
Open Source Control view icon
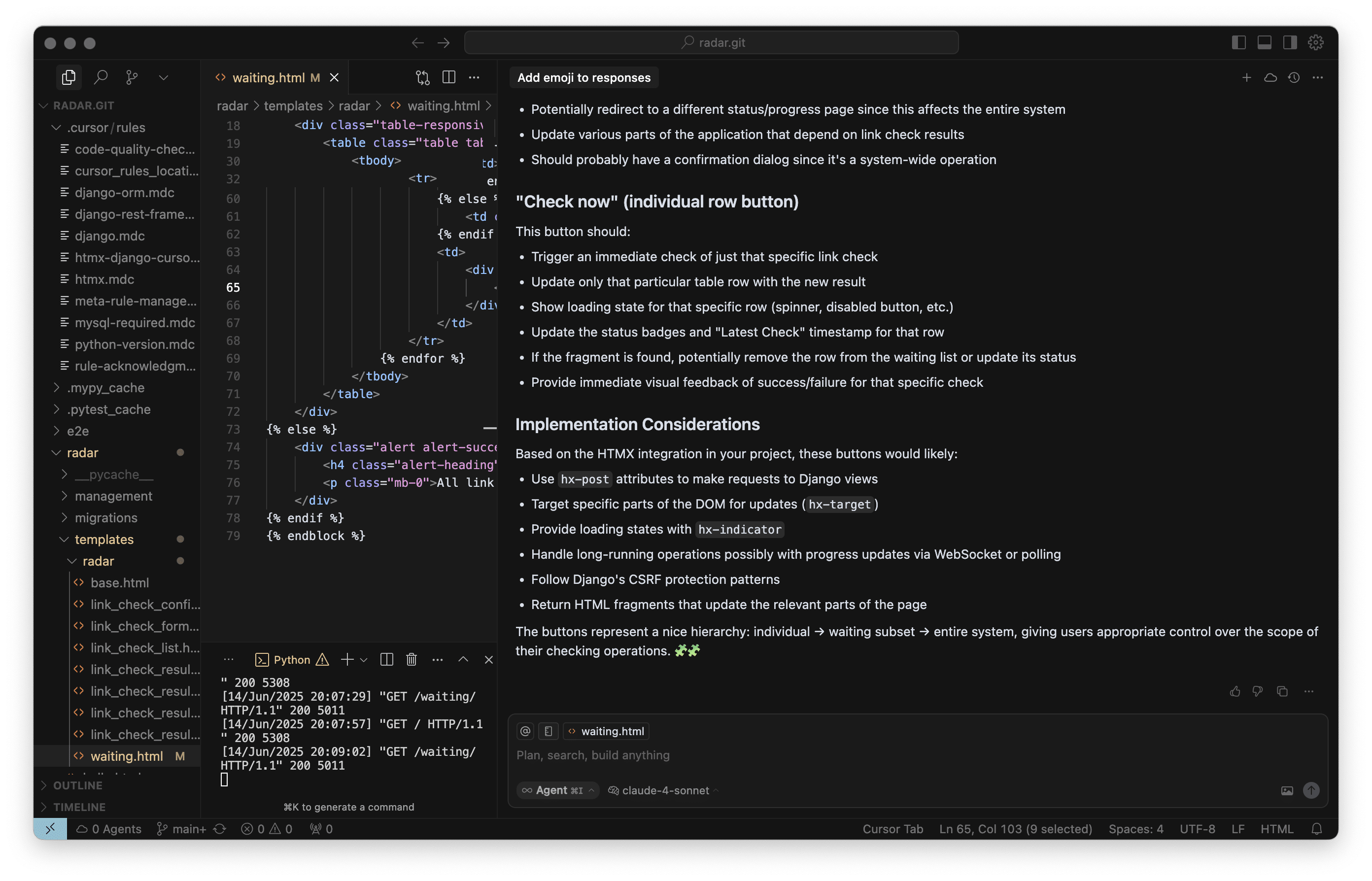click(x=132, y=77)
